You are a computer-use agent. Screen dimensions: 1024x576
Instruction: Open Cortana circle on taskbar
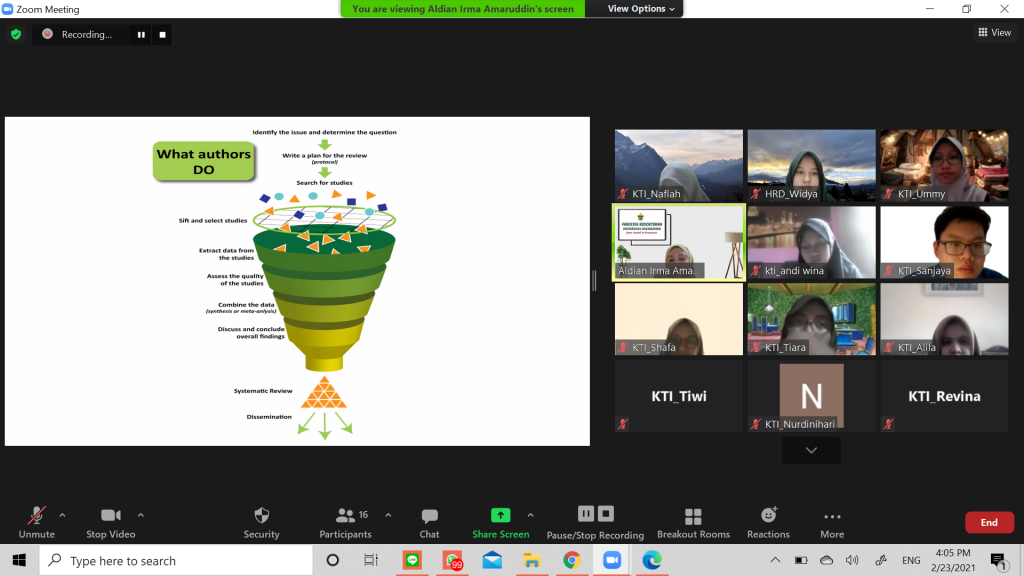332,560
